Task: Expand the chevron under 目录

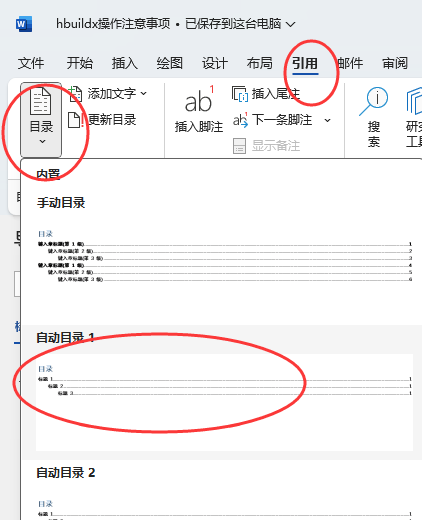Action: (42, 142)
